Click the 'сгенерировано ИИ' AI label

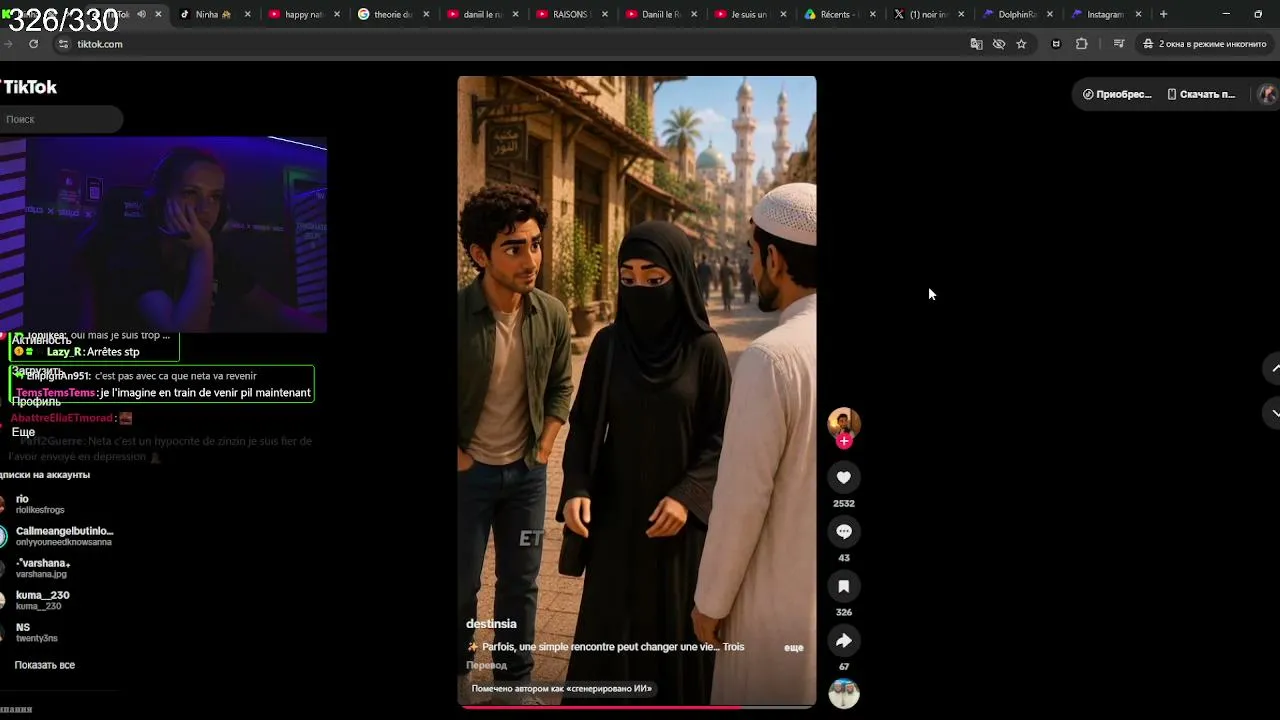click(561, 688)
